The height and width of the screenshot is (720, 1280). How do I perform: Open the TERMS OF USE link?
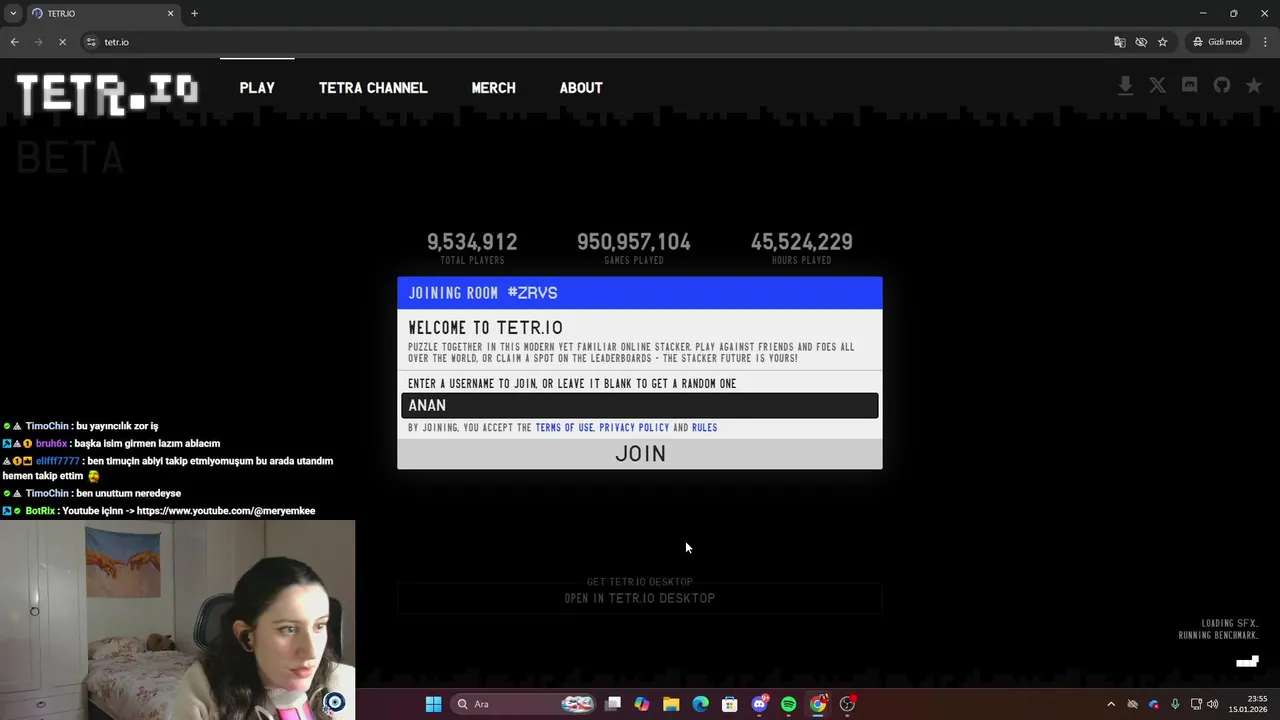click(564, 428)
